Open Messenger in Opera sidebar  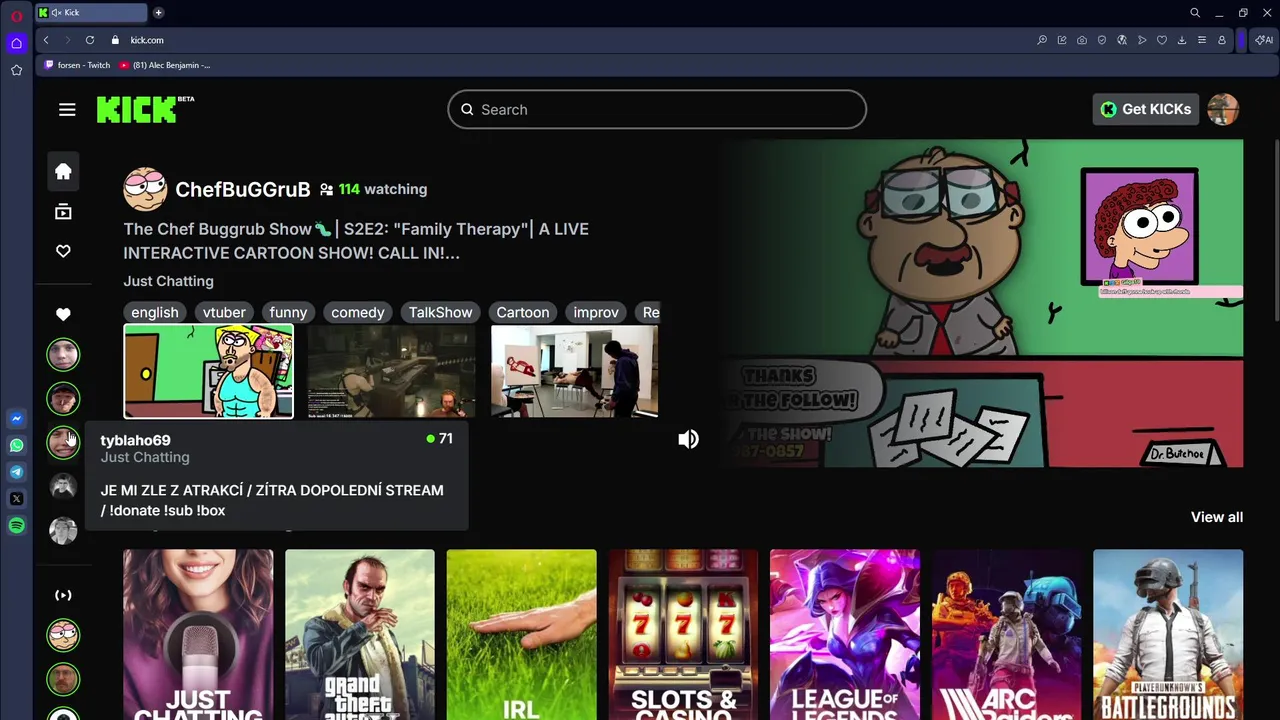point(16,419)
